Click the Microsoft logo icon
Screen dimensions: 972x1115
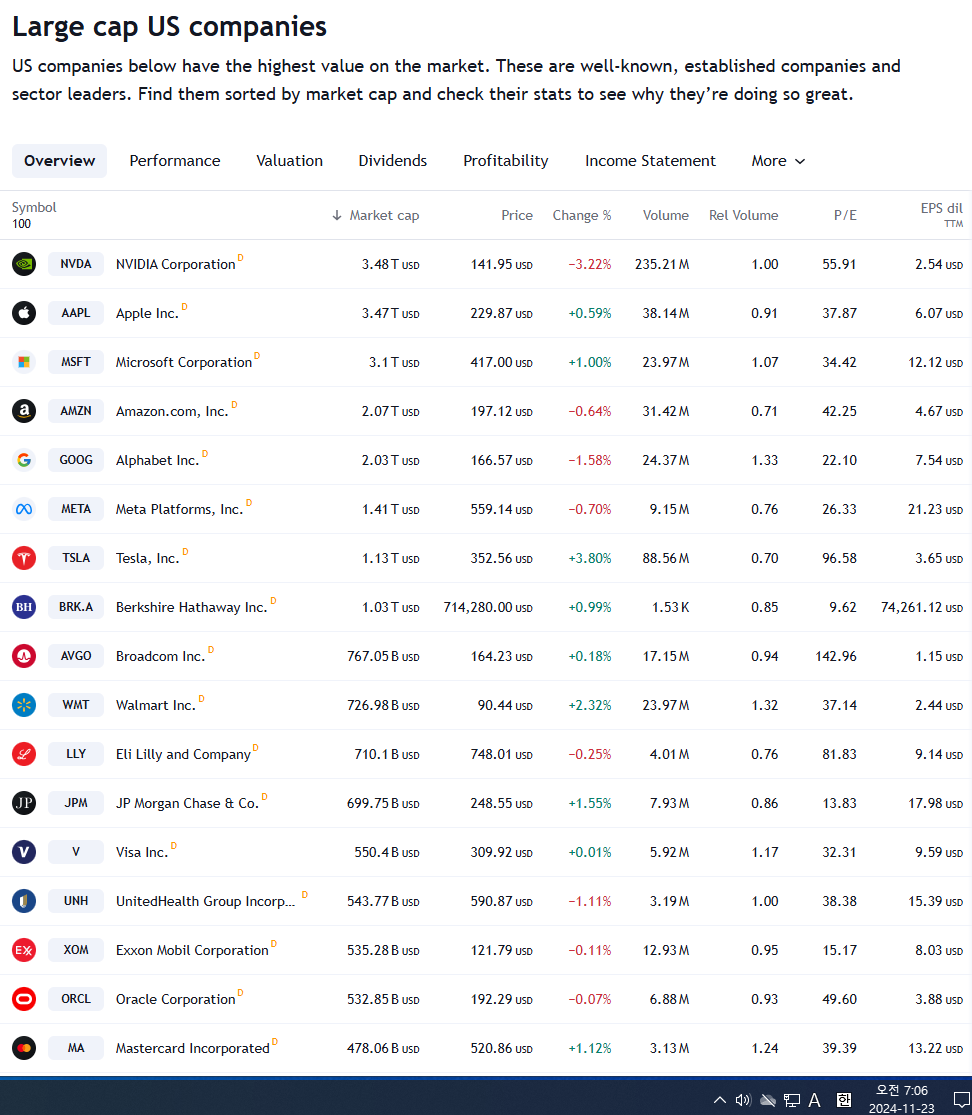[x=24, y=362]
